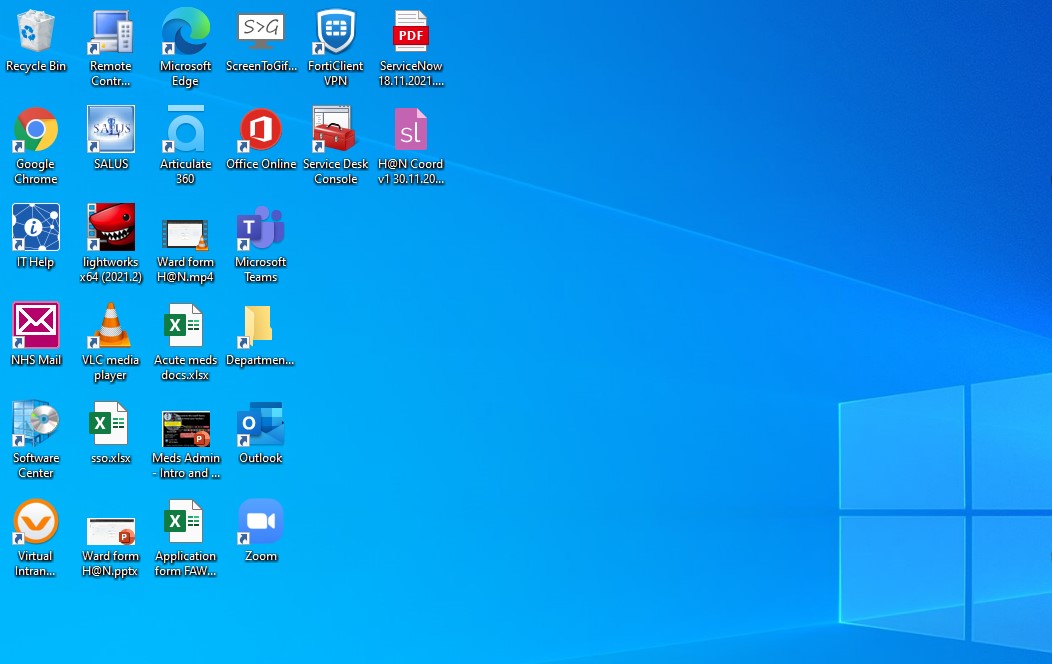The height and width of the screenshot is (664, 1052).
Task: Select the Recycle Bin icon
Action: click(x=36, y=32)
